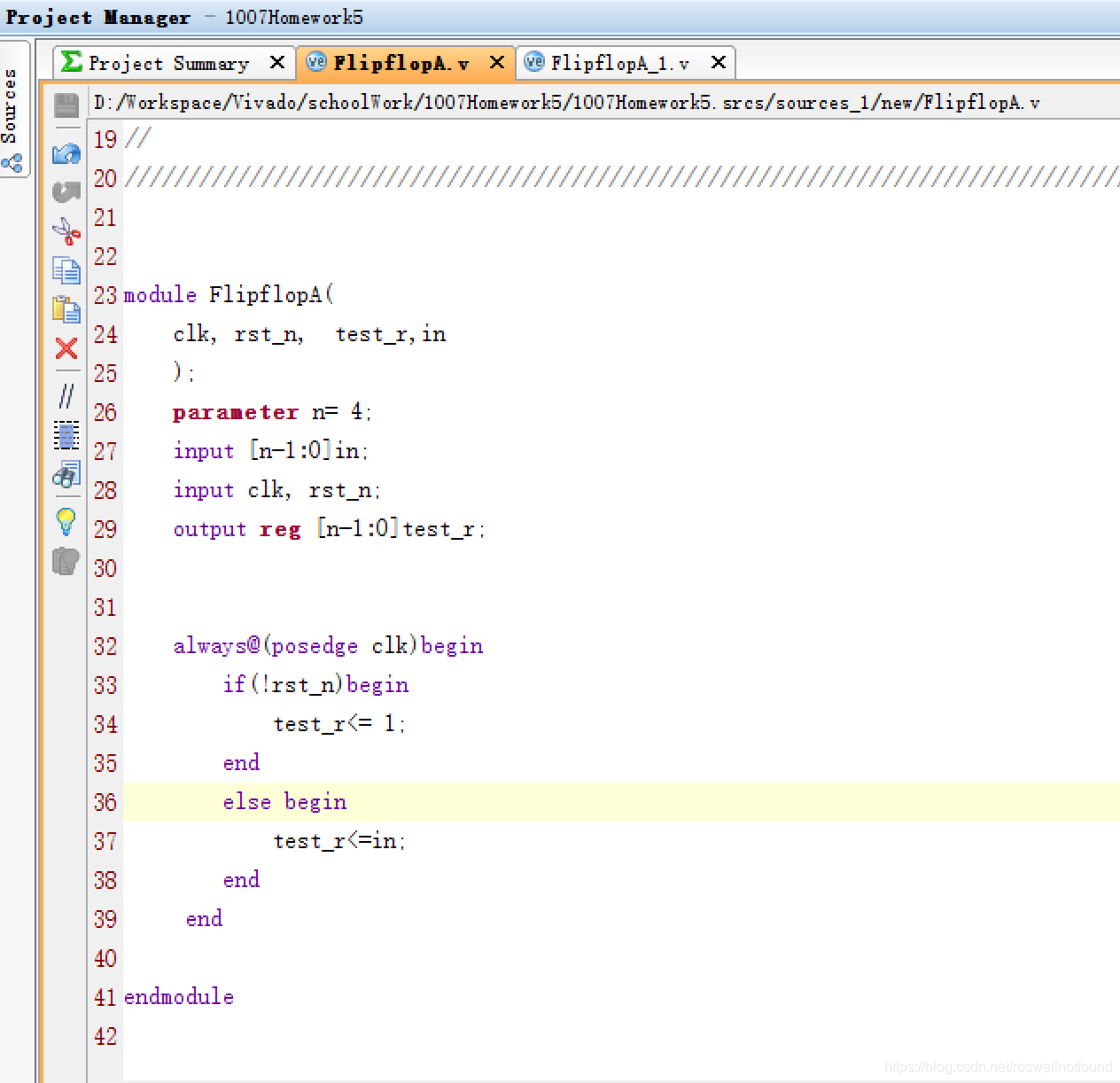
Task: Click the 'input [n-1:0]in;' line
Action: (271, 450)
